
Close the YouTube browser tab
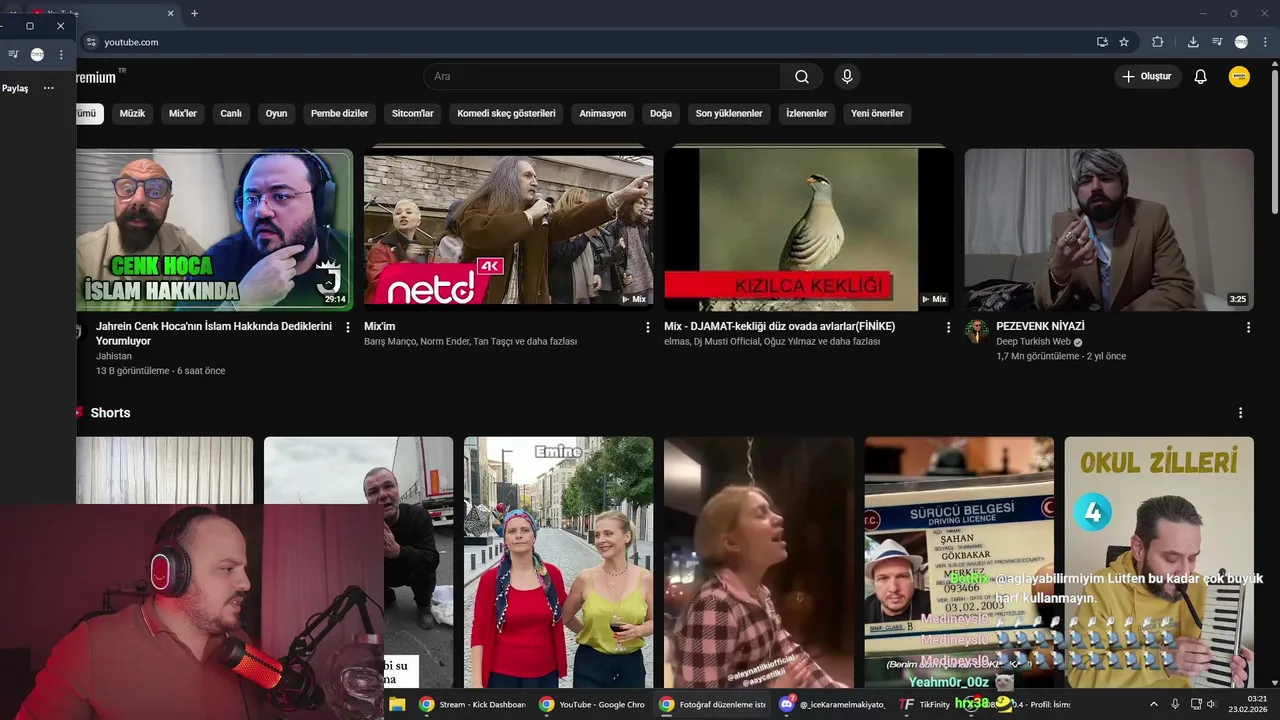point(171,13)
